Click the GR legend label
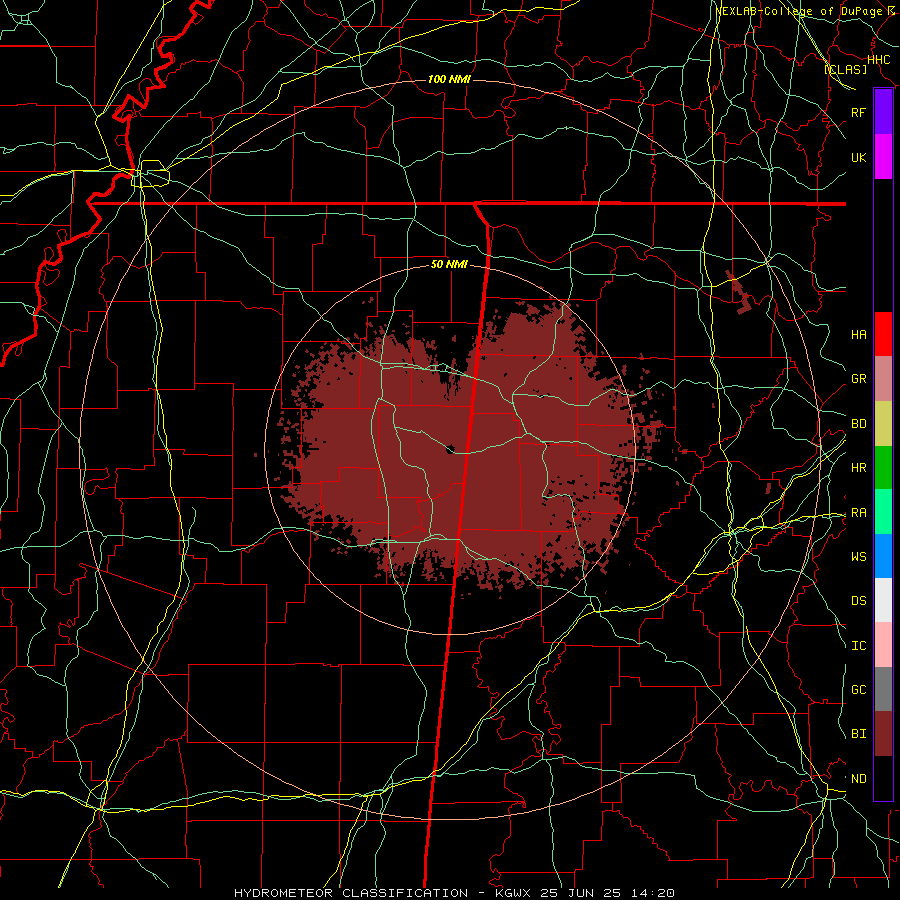 pyautogui.click(x=859, y=379)
